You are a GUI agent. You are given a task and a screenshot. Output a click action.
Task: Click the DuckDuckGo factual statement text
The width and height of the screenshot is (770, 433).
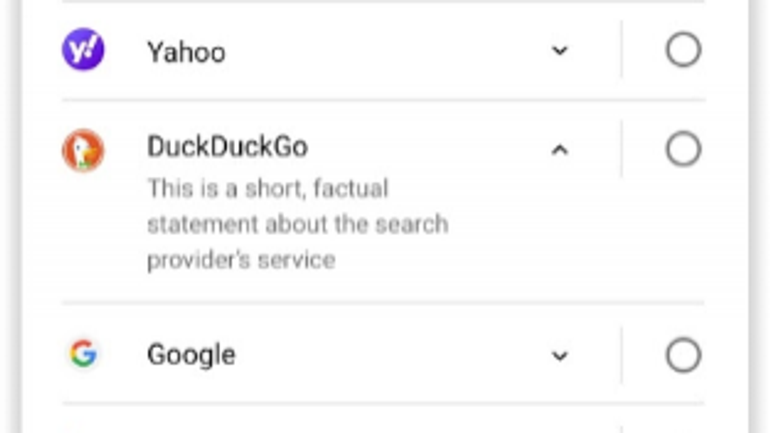click(297, 224)
